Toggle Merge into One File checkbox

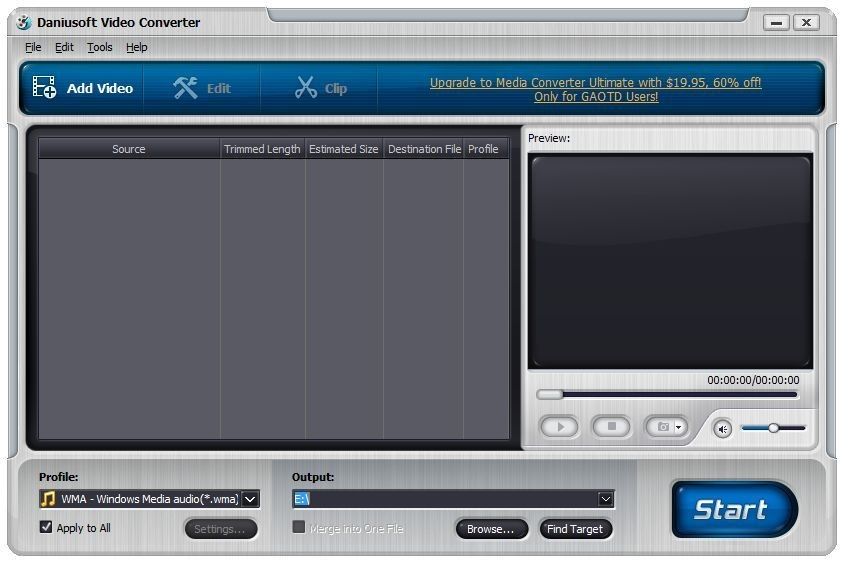pyautogui.click(x=299, y=527)
